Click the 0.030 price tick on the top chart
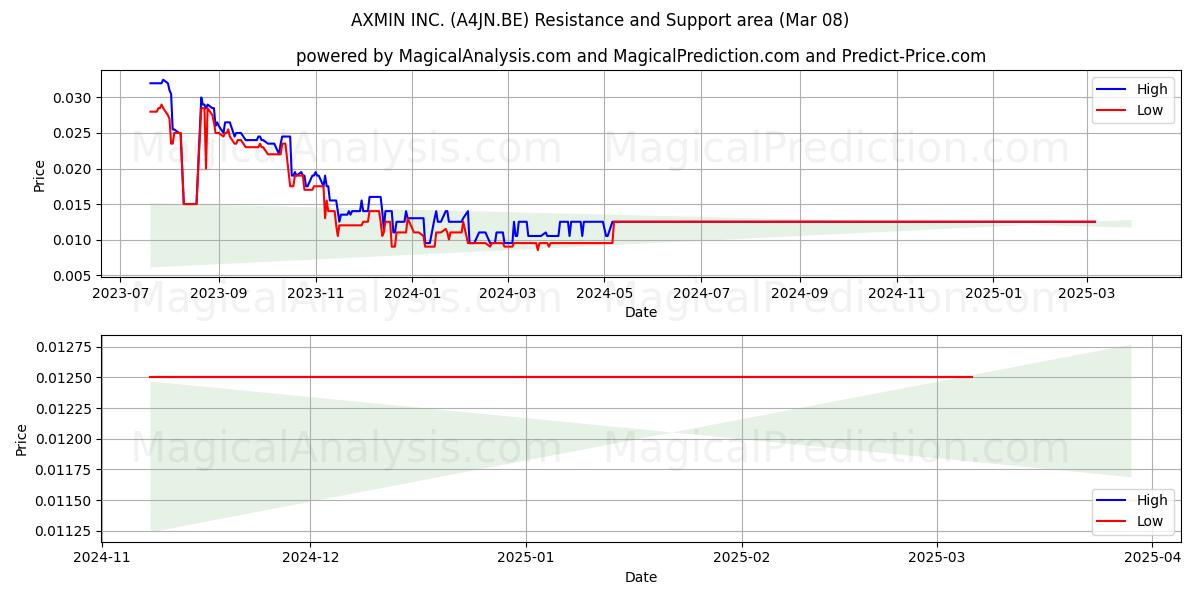This screenshot has height=600, width=1200. pyautogui.click(x=74, y=98)
